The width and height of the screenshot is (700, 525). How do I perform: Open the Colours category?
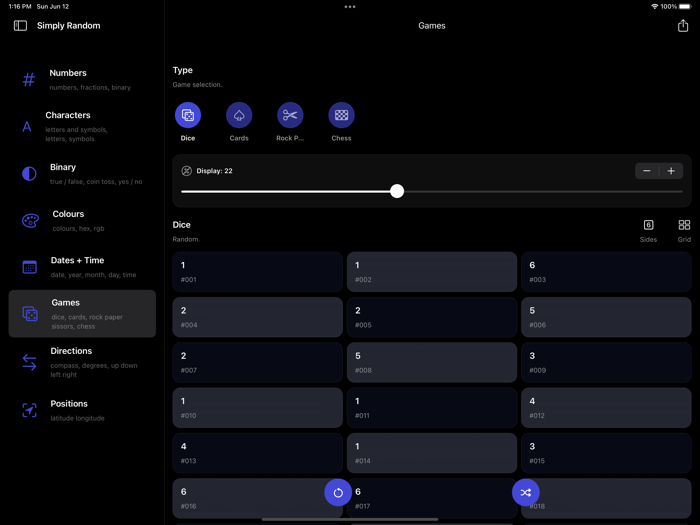(82, 221)
